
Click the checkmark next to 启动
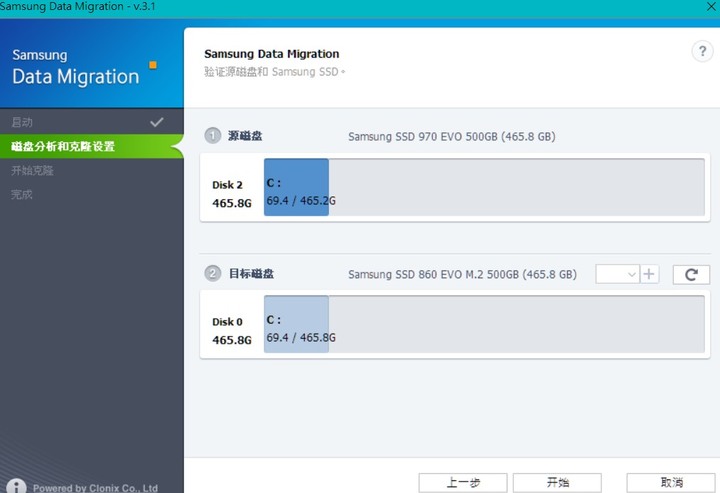click(x=157, y=122)
